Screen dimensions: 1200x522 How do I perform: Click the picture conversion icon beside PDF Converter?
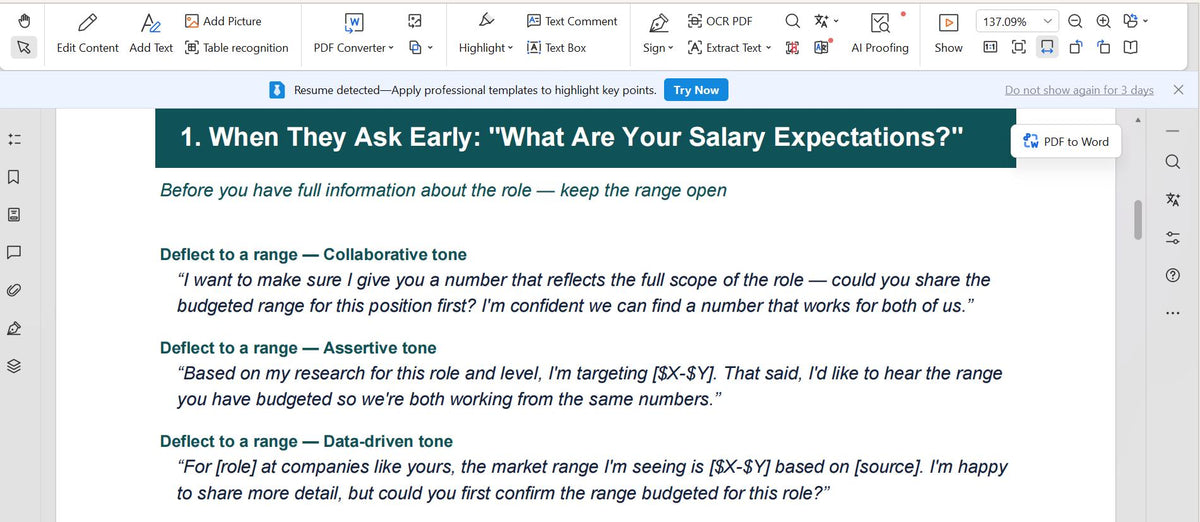coord(415,21)
